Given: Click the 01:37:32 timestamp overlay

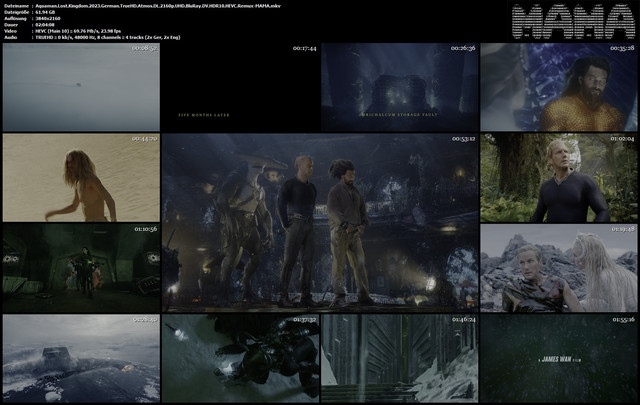Looking at the screenshot, I should tap(304, 319).
